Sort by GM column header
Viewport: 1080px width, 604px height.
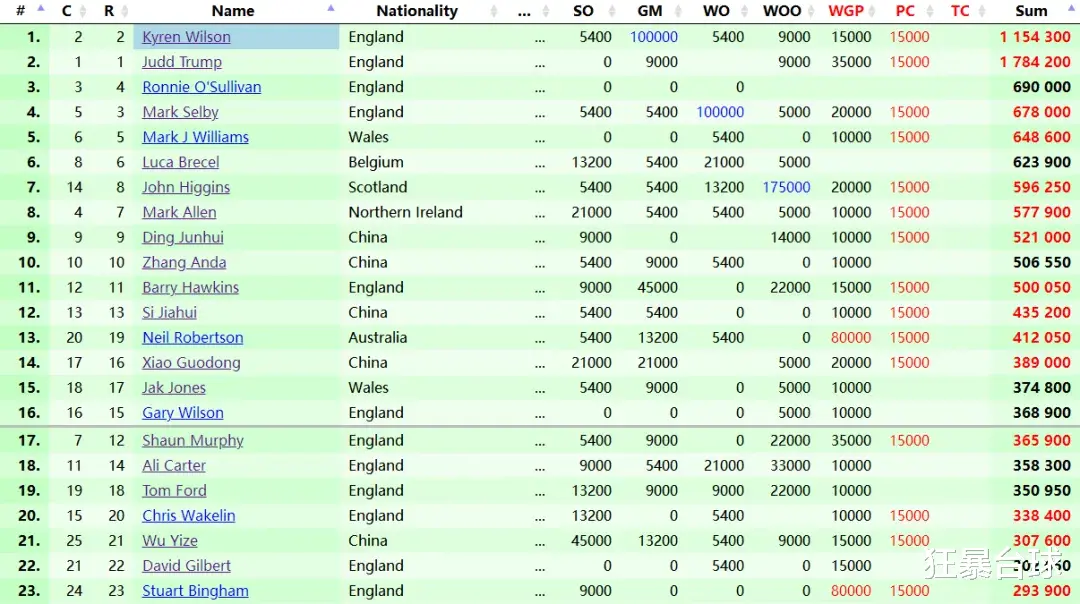tap(650, 11)
